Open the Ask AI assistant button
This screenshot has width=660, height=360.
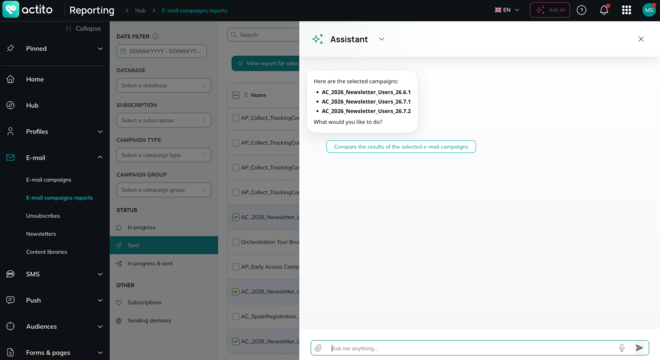(550, 10)
